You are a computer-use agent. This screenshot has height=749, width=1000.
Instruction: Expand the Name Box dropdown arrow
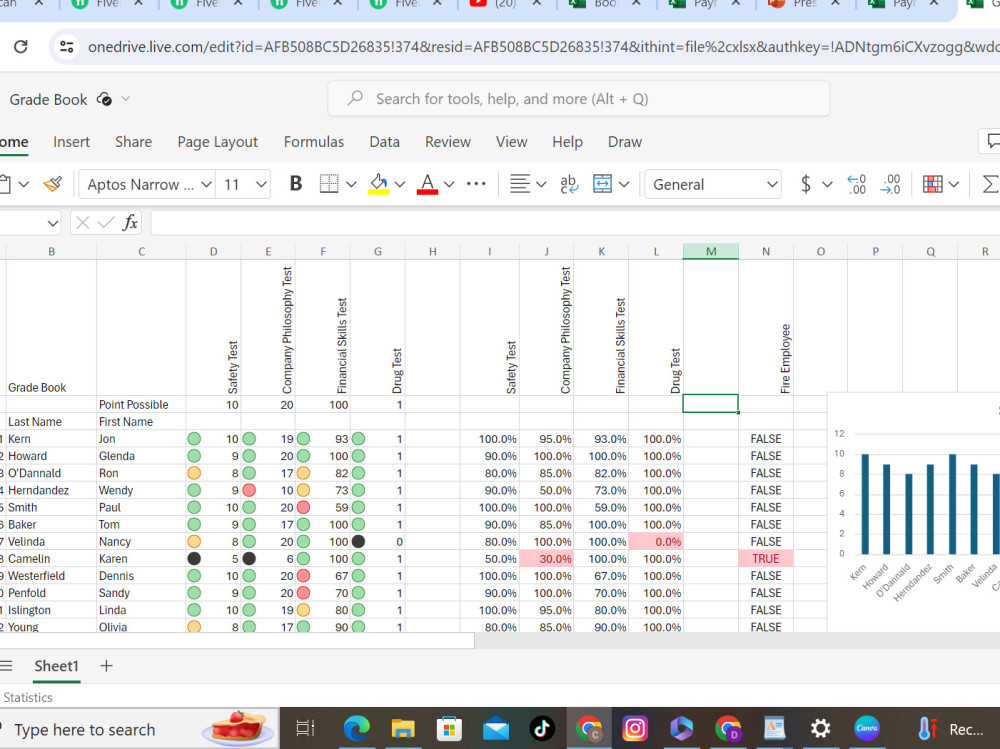(52, 223)
